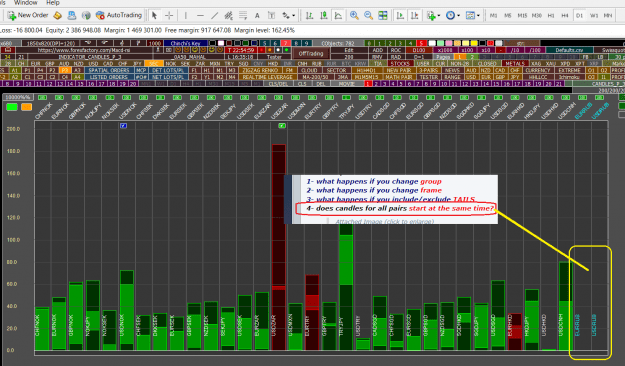Screen dimensions: 625x366
Task: Open the Templates dropdown
Action: click(x=473, y=16)
